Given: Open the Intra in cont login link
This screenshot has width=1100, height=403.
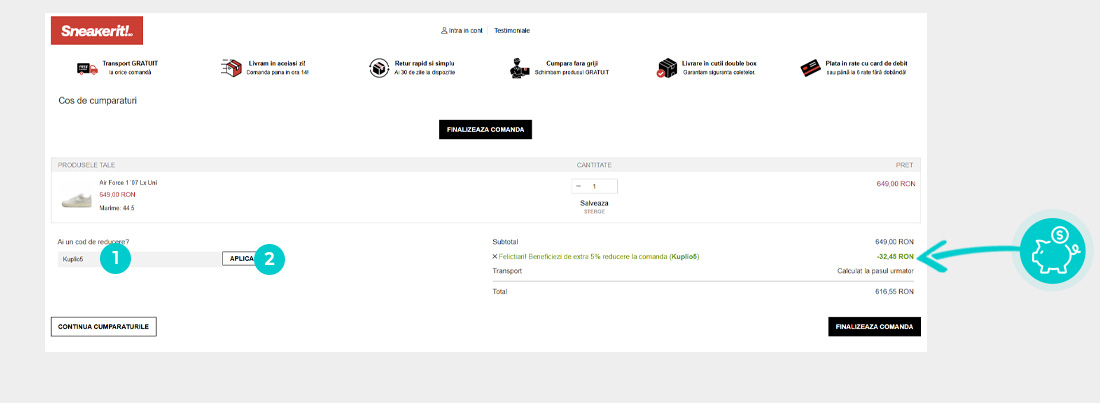Looking at the screenshot, I should coord(462,31).
